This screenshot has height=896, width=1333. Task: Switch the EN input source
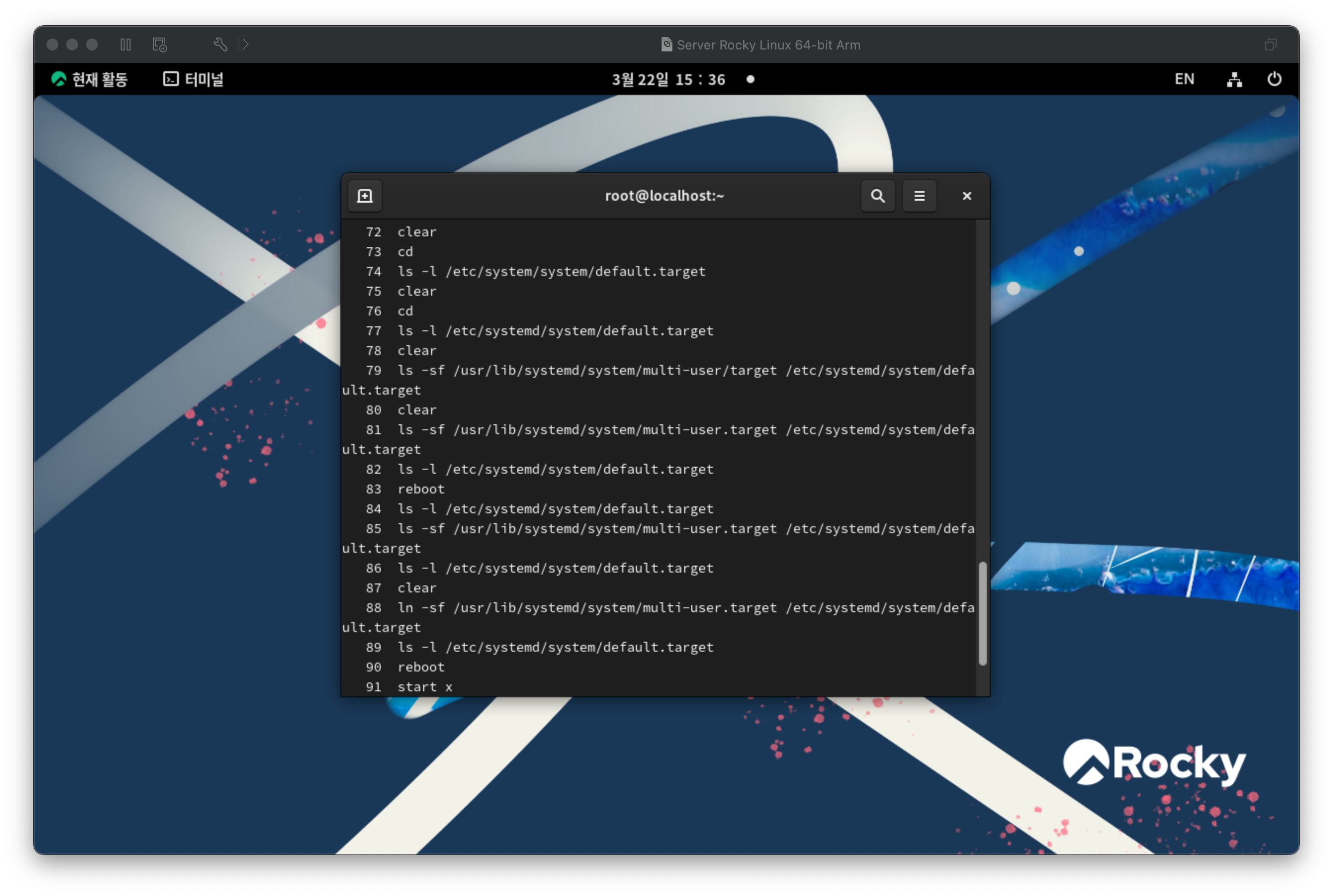(1184, 80)
